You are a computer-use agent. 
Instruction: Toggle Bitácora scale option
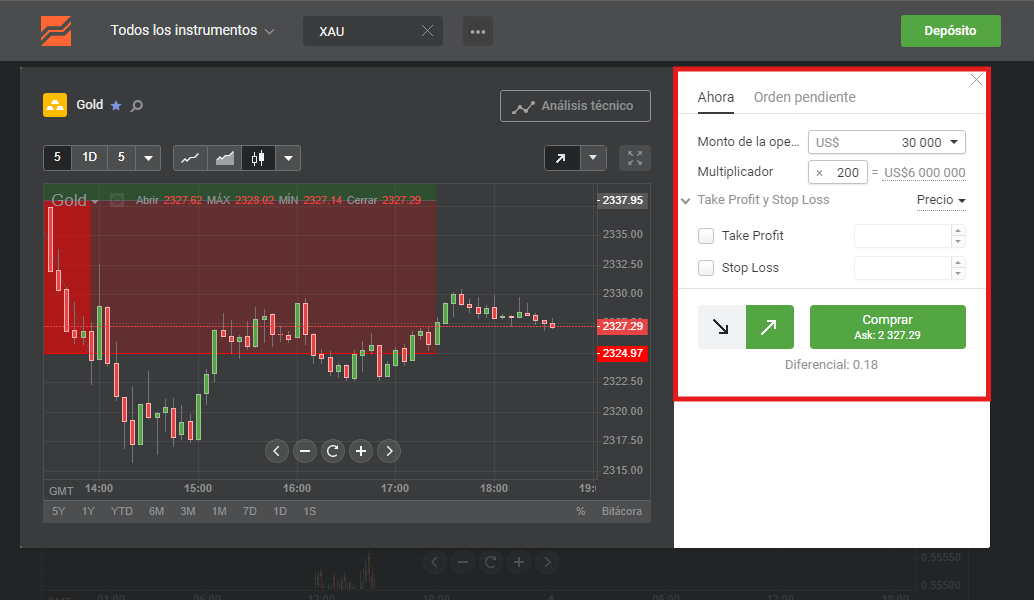tap(622, 511)
